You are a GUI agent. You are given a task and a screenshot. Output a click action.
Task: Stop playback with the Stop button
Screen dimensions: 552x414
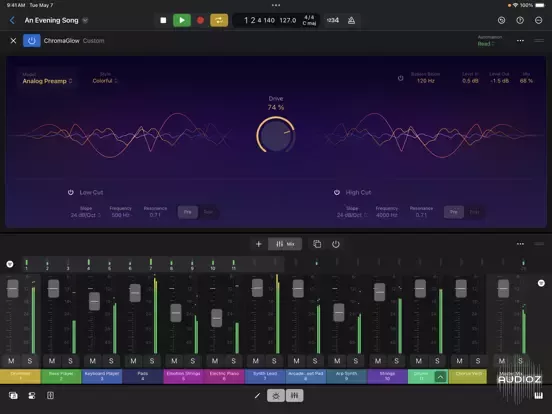pos(163,20)
